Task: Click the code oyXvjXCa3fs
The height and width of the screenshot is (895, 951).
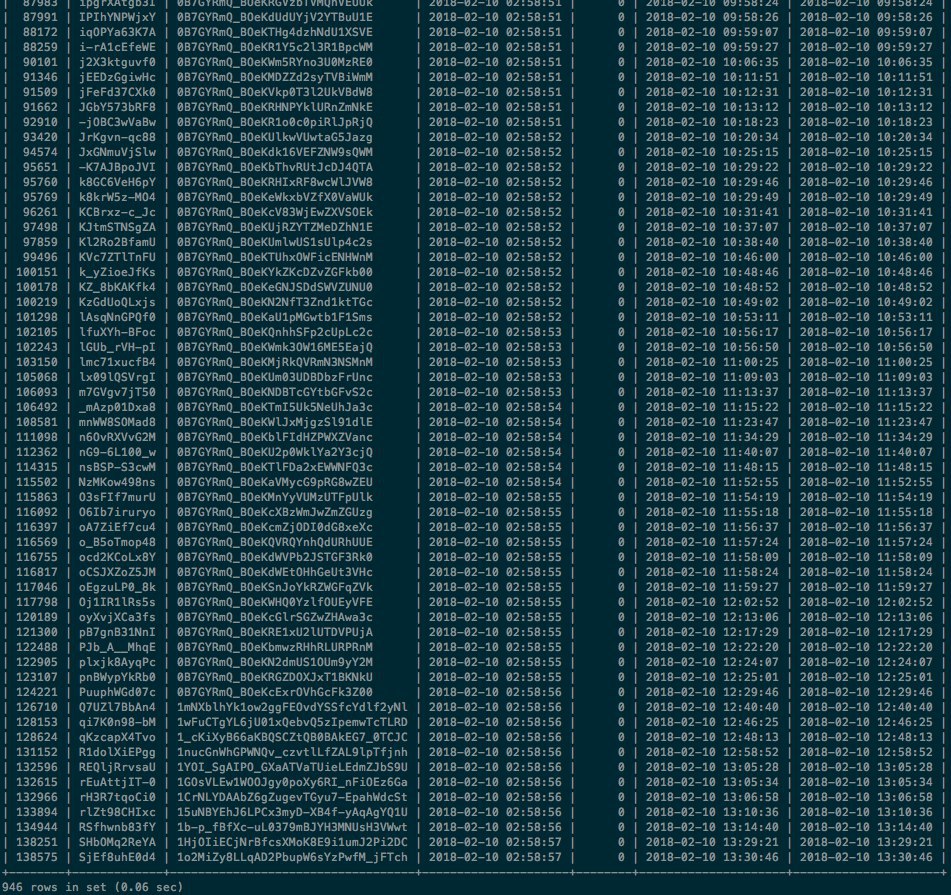Action: coord(117,617)
